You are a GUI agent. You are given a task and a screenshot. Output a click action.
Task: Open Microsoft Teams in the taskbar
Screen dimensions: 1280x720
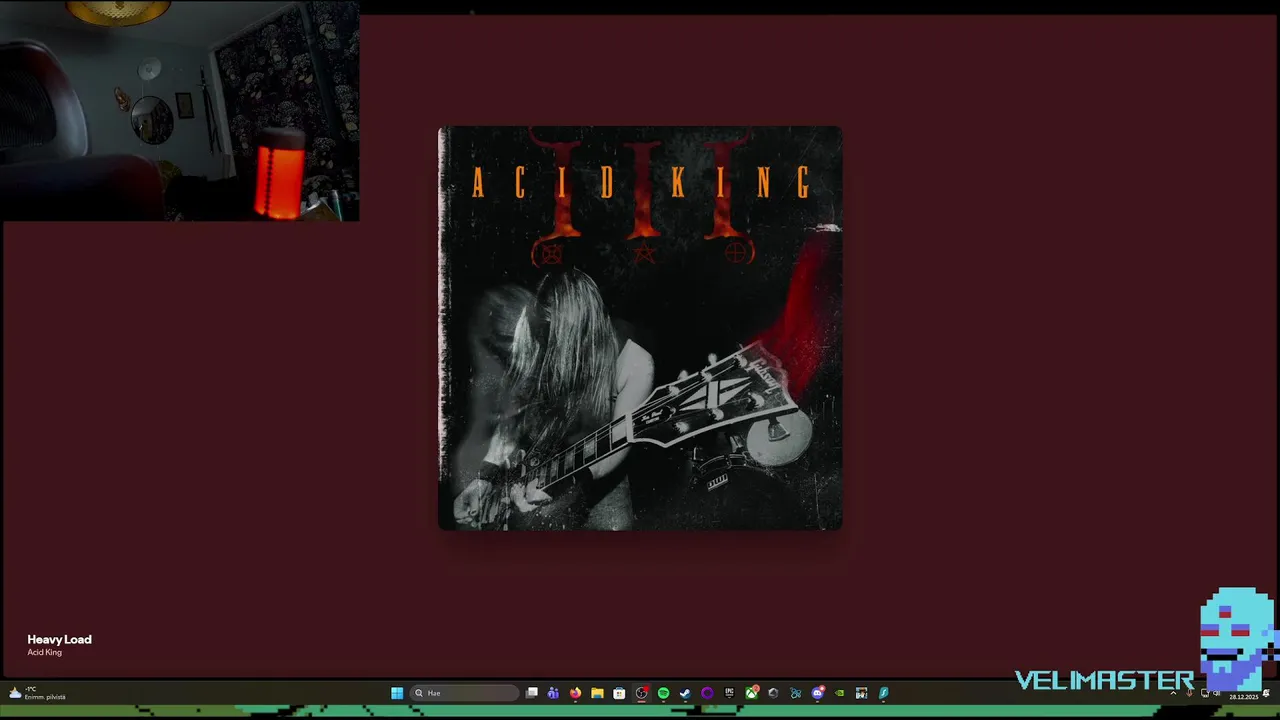click(x=553, y=693)
